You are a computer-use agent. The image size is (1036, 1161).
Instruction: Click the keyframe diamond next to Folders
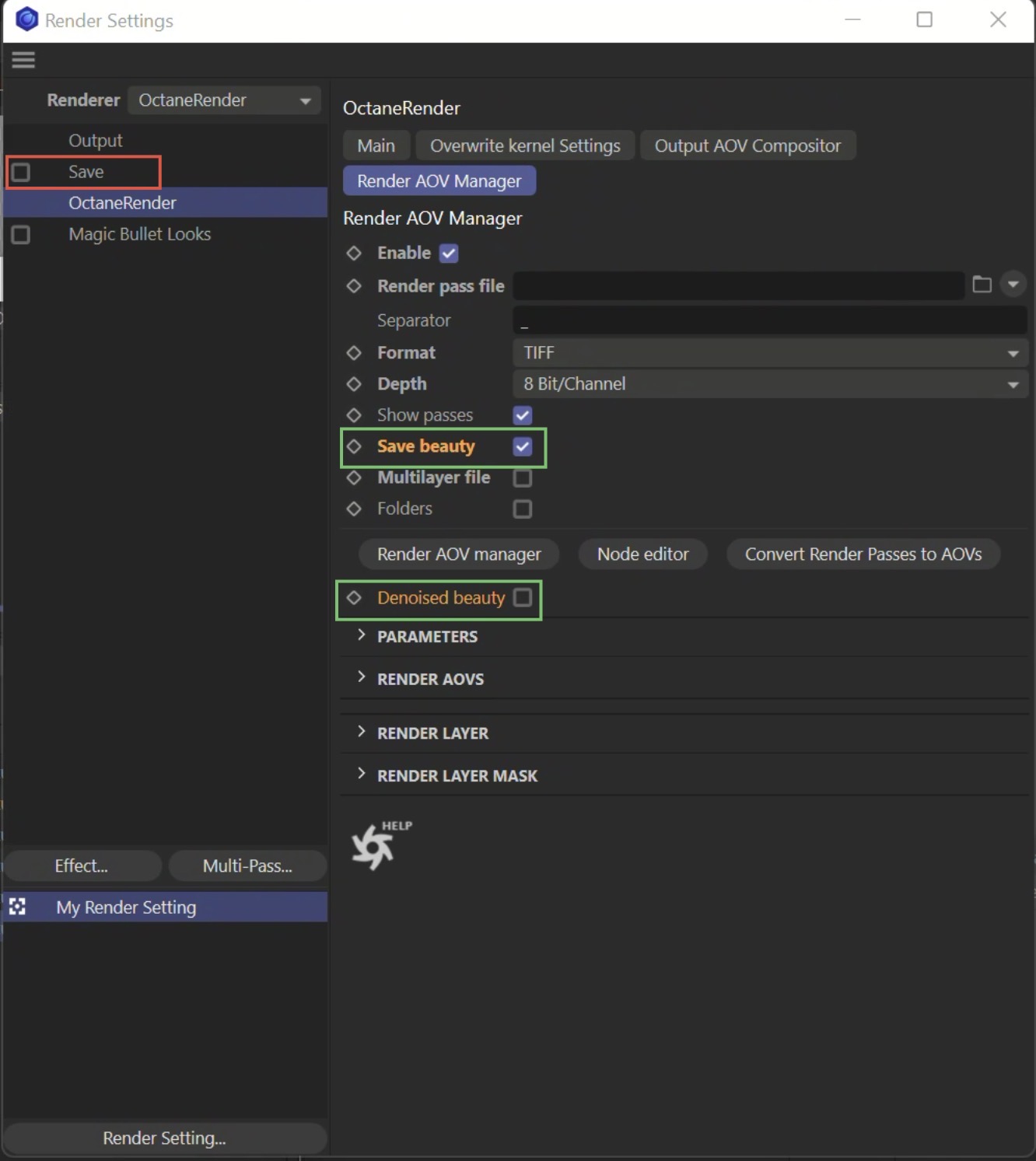coord(354,509)
